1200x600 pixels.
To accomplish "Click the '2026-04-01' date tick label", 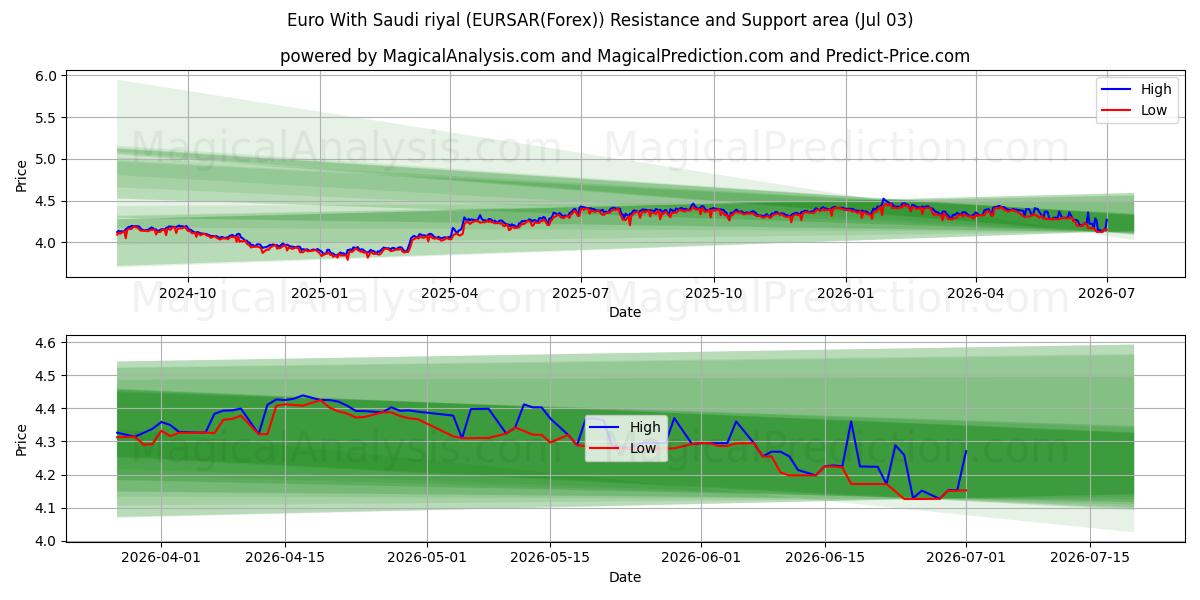I will [x=161, y=558].
